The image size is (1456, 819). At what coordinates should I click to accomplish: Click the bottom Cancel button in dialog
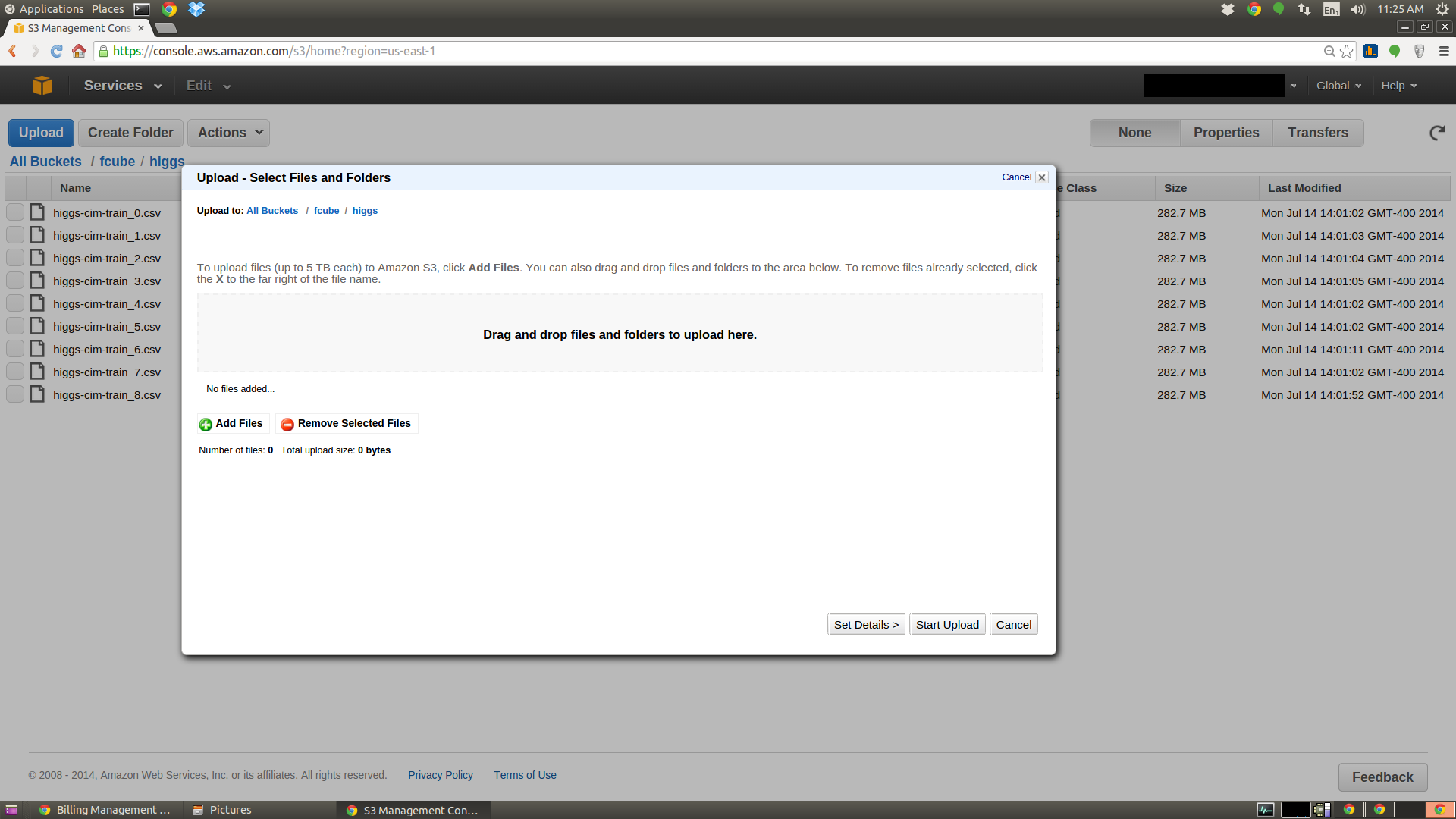tap(1014, 625)
